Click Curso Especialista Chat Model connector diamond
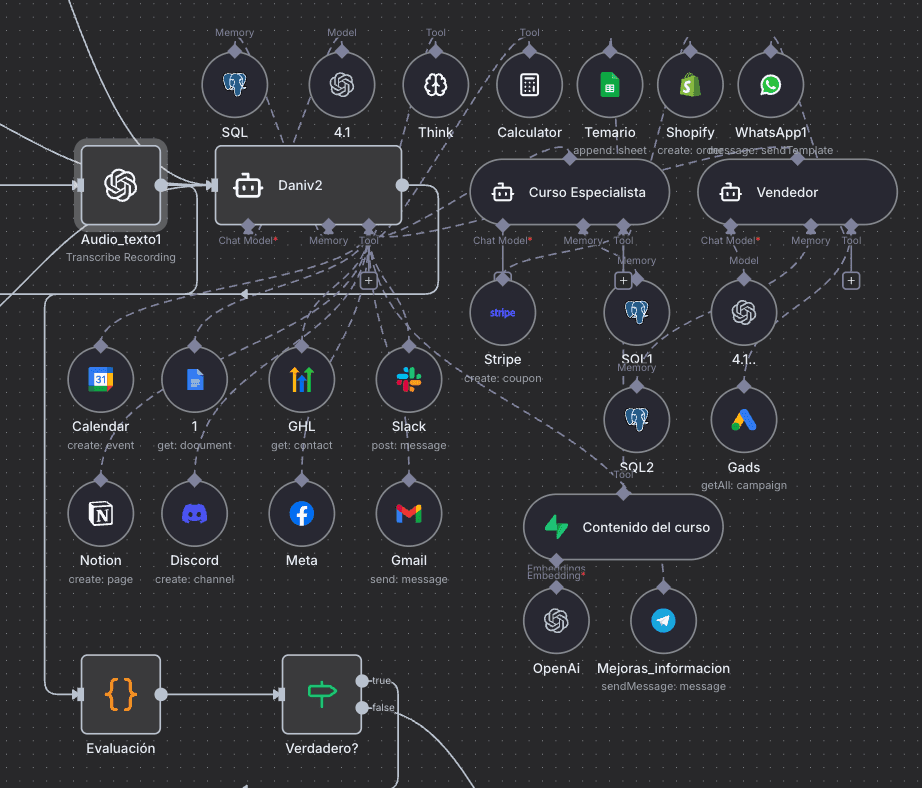This screenshot has height=788, width=922. tap(503, 225)
